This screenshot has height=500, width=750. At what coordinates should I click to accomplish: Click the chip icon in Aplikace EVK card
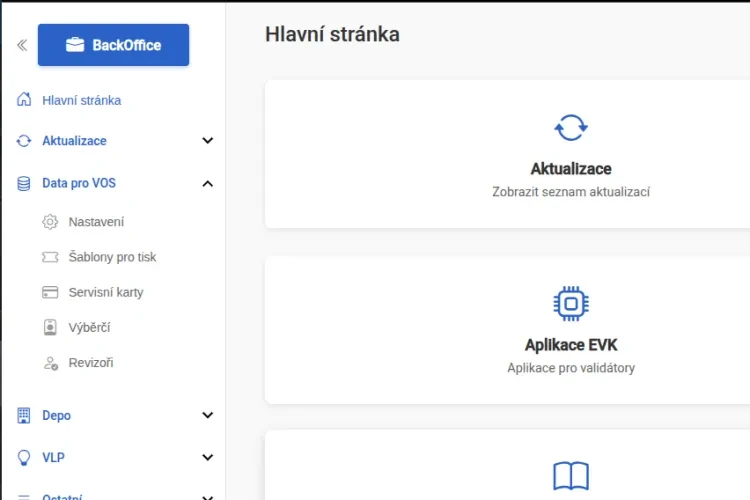[x=571, y=303]
